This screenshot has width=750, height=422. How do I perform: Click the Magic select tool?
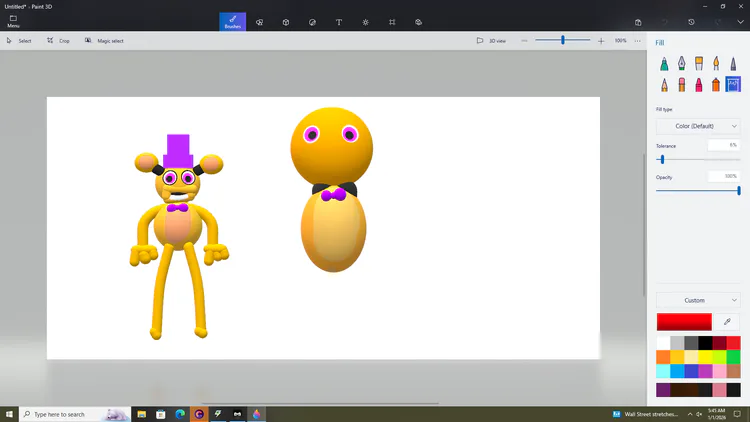click(104, 41)
